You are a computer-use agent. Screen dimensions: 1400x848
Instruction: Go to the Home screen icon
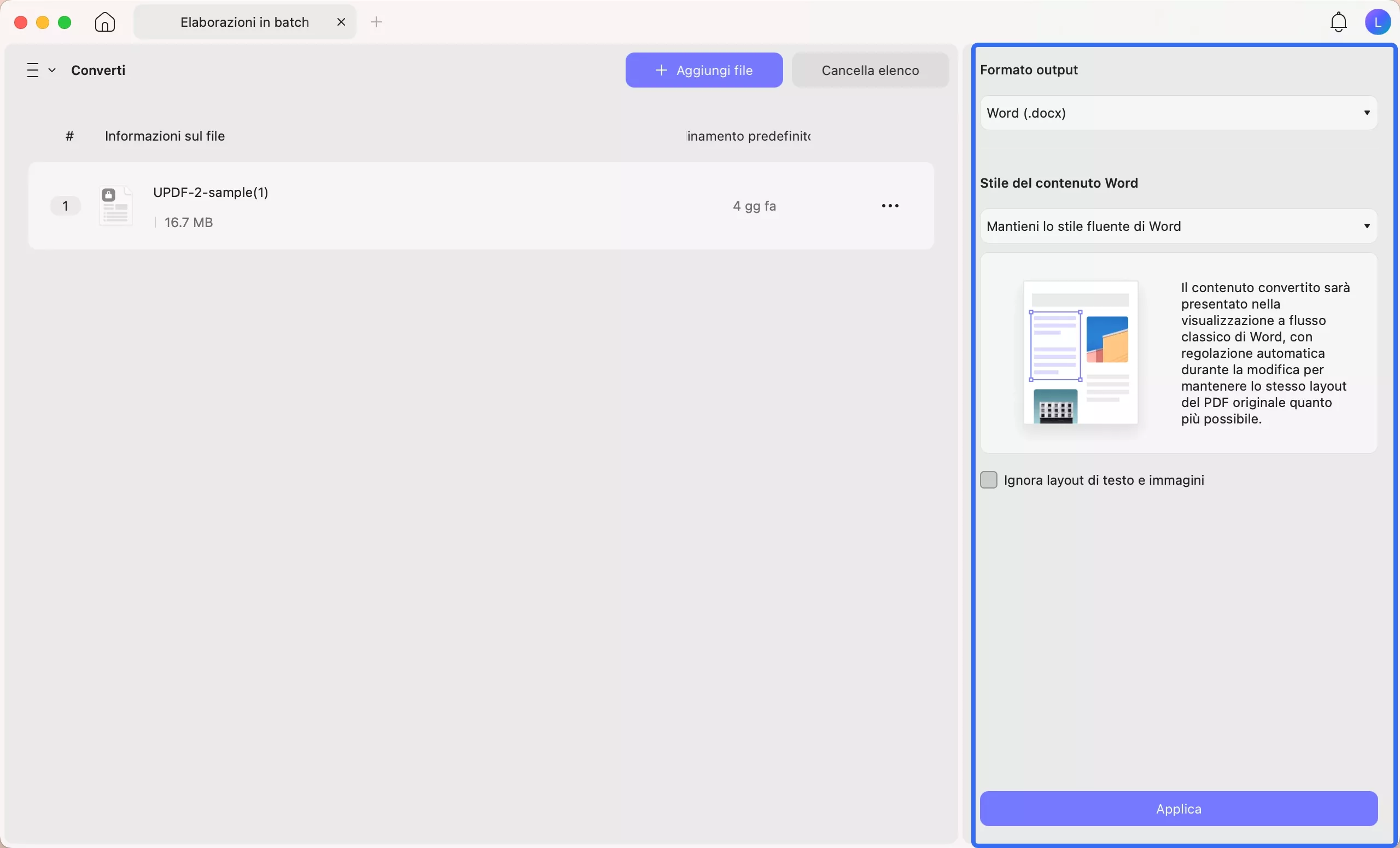(105, 22)
